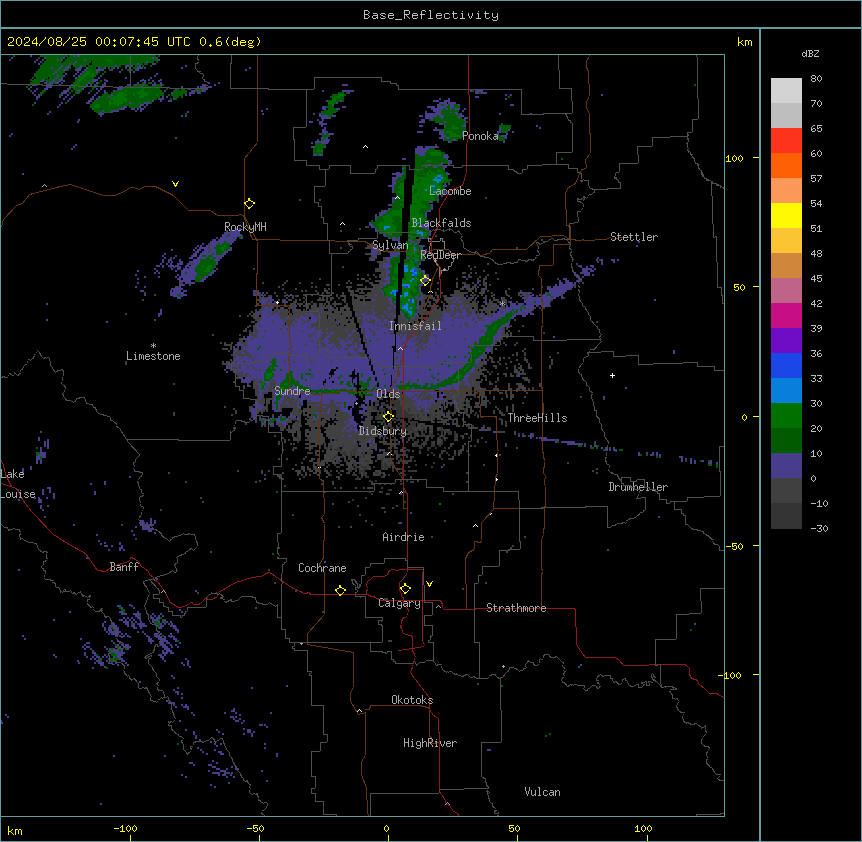This screenshot has height=842, width=862.
Task: Click the dBZ legend heading
Action: [810, 54]
